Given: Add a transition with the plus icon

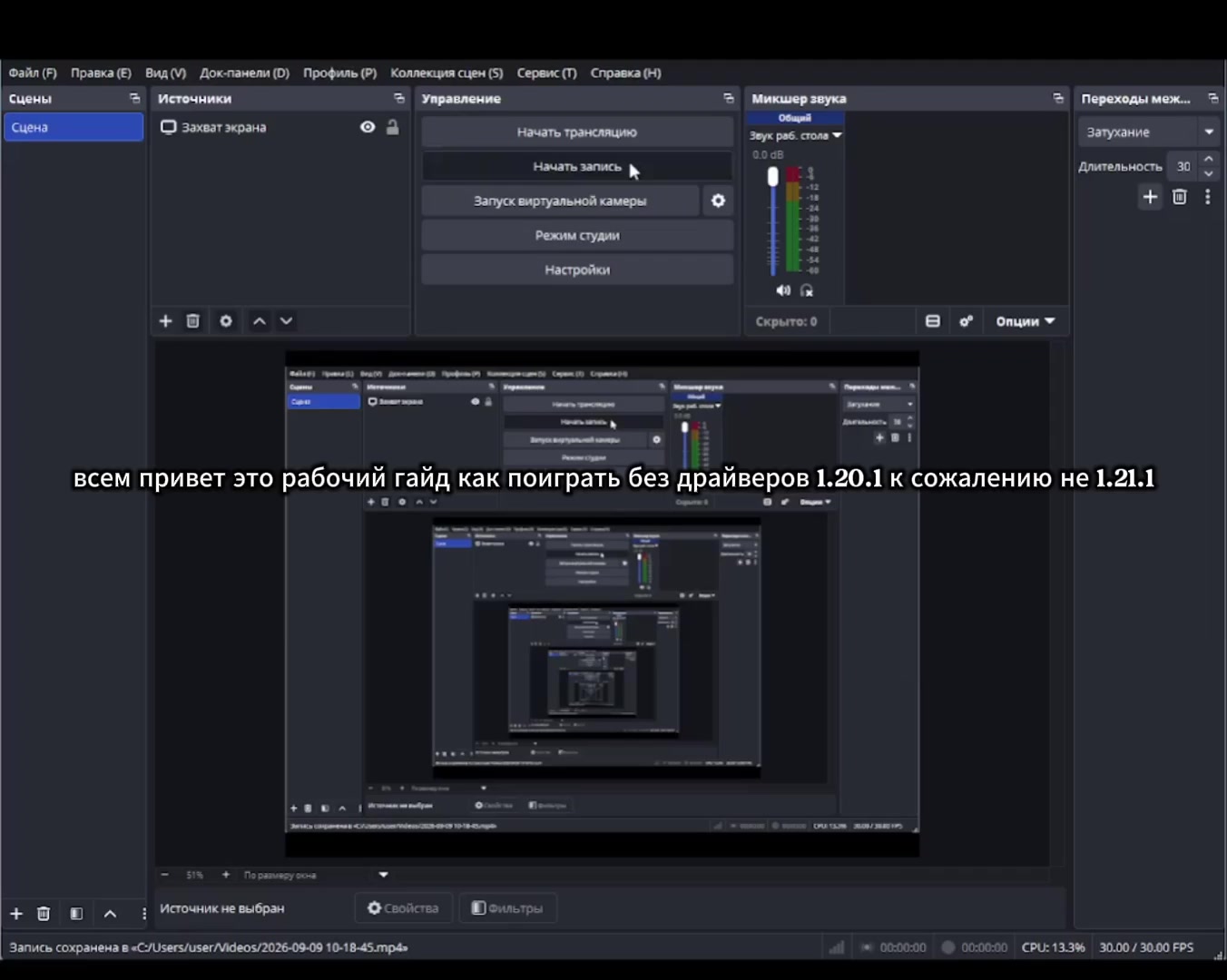Looking at the screenshot, I should click(x=1150, y=197).
